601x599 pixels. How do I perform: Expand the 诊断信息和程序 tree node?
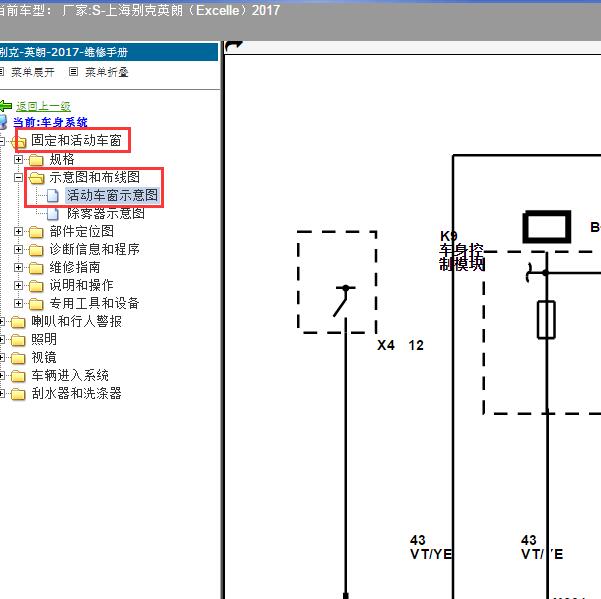[x=20, y=250]
